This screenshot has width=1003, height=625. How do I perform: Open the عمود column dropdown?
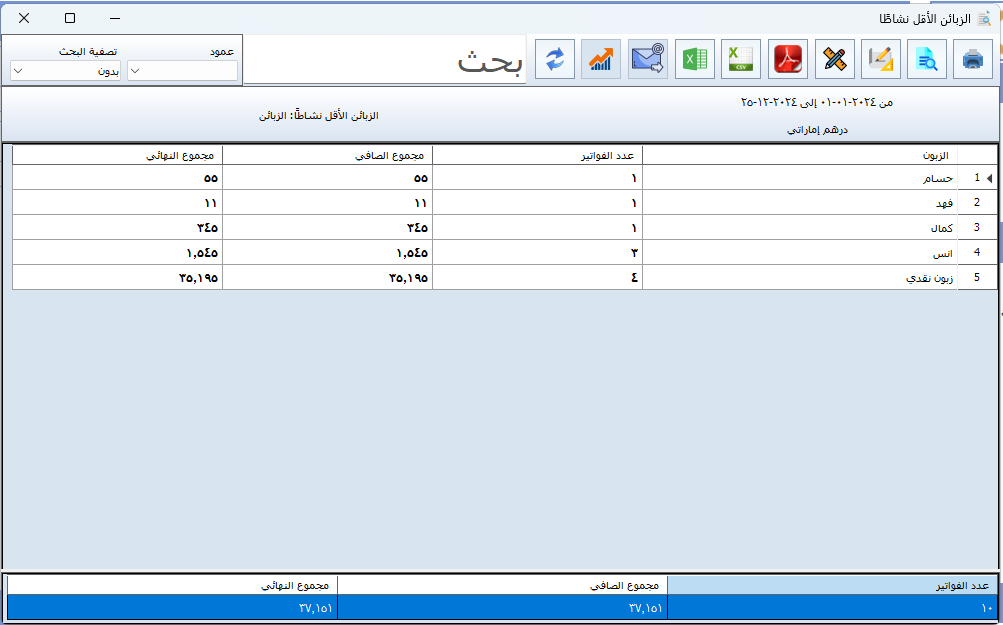click(182, 71)
